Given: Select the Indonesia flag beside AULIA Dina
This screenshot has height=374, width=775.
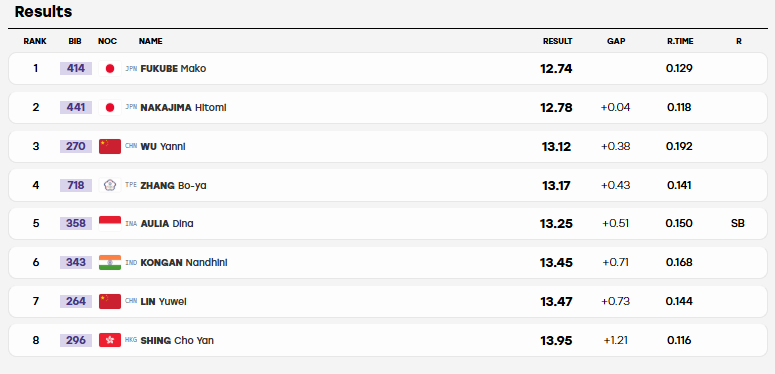Looking at the screenshot, I should tap(110, 223).
